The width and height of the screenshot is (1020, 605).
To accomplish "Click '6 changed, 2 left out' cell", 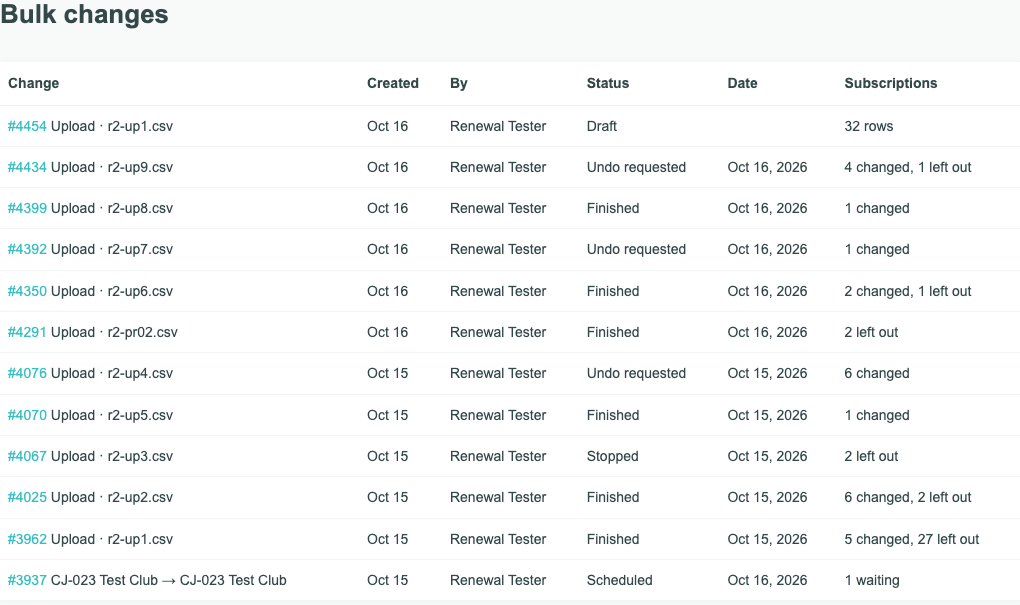I will click(x=907, y=497).
